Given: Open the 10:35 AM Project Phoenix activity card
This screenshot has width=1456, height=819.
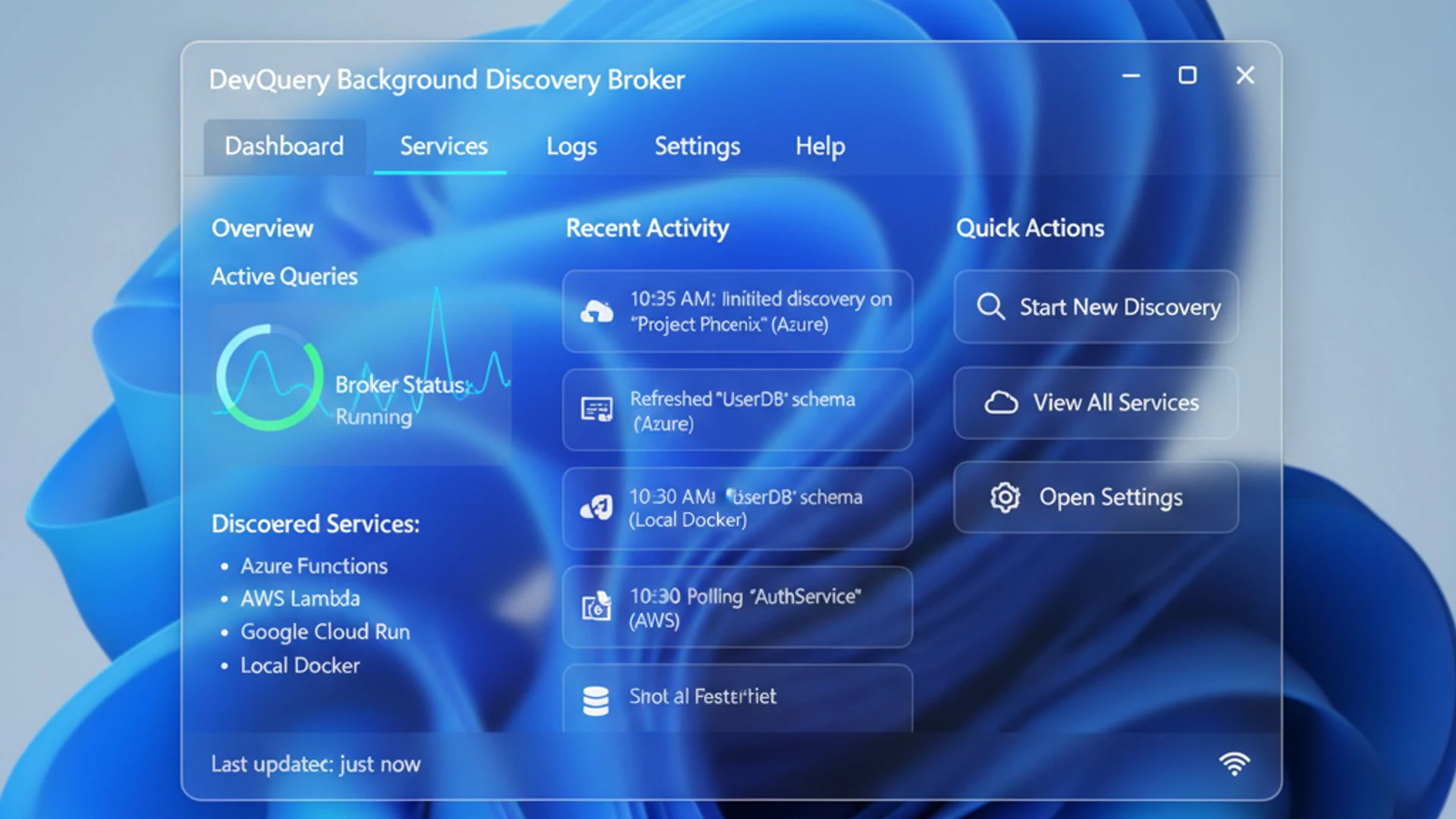Looking at the screenshot, I should 737,312.
